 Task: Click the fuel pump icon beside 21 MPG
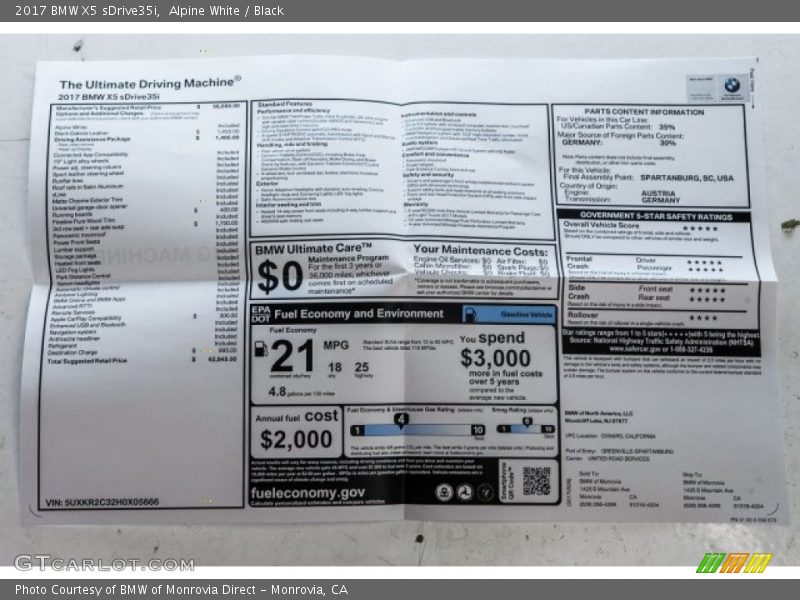[261, 348]
